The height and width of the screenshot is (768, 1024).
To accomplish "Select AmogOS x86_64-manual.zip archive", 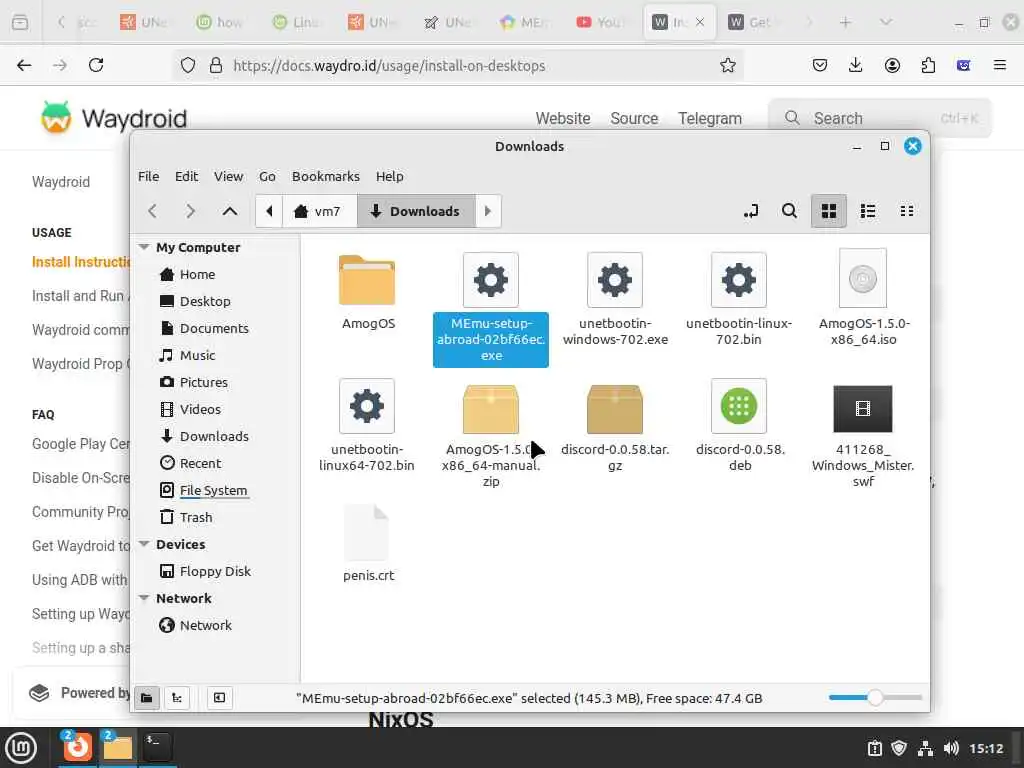I will [x=491, y=436].
